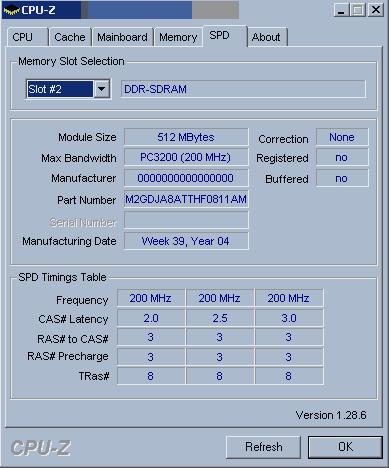Click the RAS# Precharge label
389x468 pixels.
pyautogui.click(x=68, y=356)
